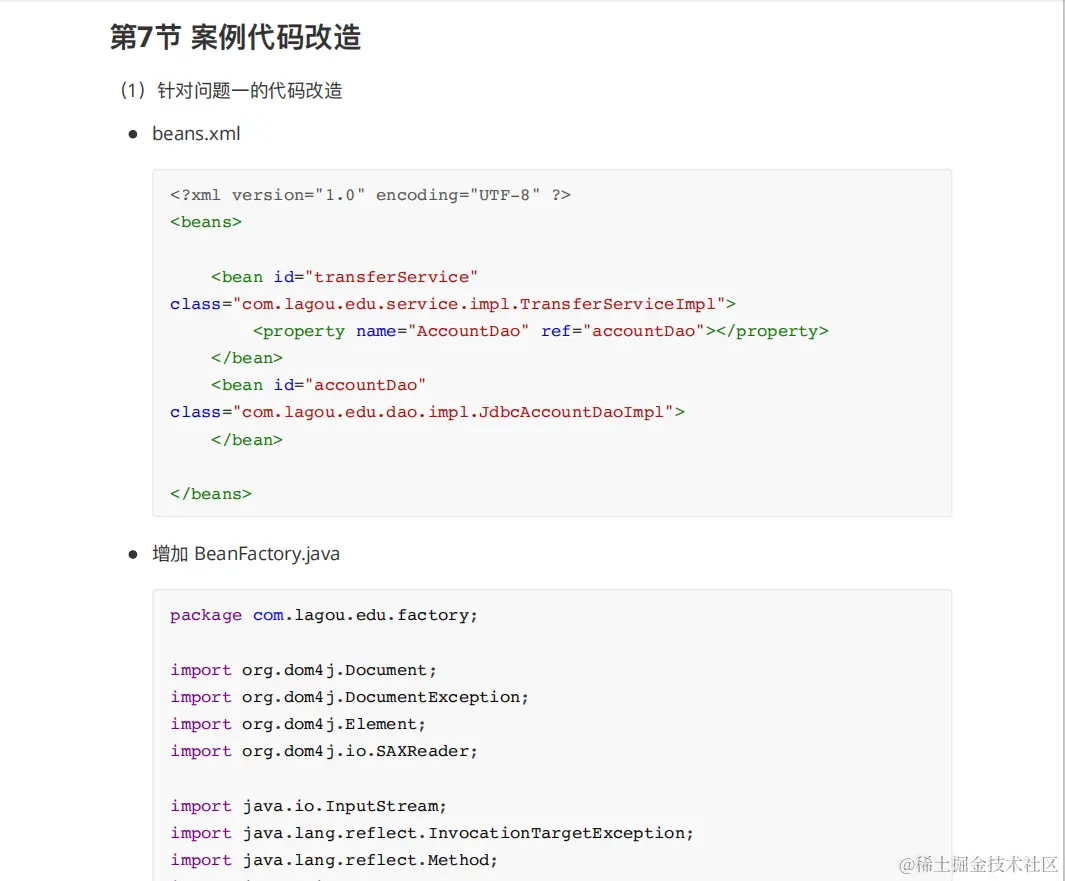Viewport: 1065px width, 881px height.
Task: Click the package com.lagou.edu.factory line
Action: (324, 615)
